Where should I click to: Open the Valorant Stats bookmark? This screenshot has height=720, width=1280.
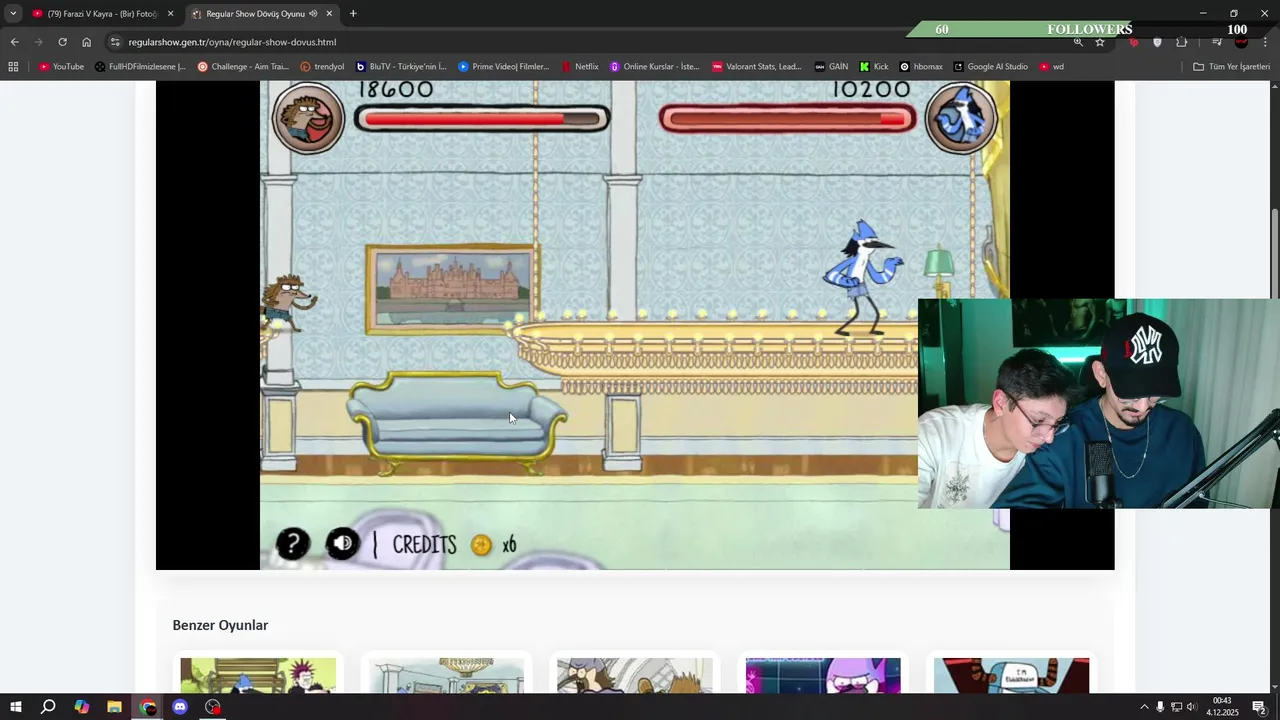pyautogui.click(x=757, y=67)
